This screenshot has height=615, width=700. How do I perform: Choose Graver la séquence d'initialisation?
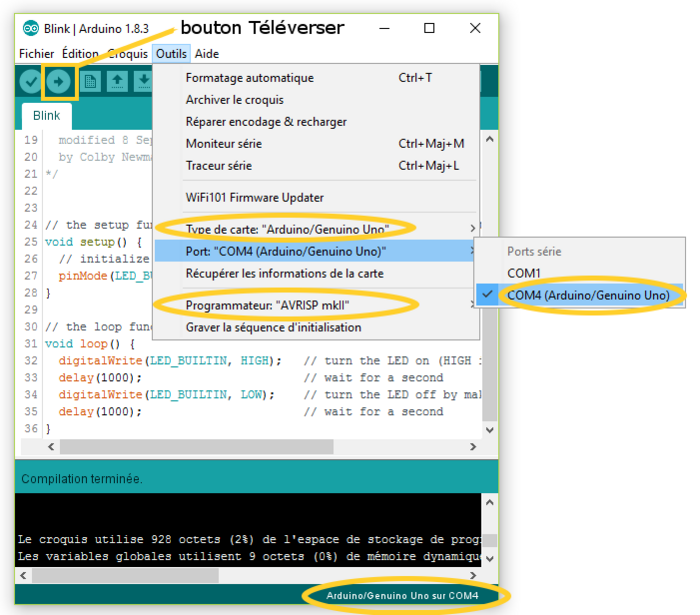pos(316,328)
